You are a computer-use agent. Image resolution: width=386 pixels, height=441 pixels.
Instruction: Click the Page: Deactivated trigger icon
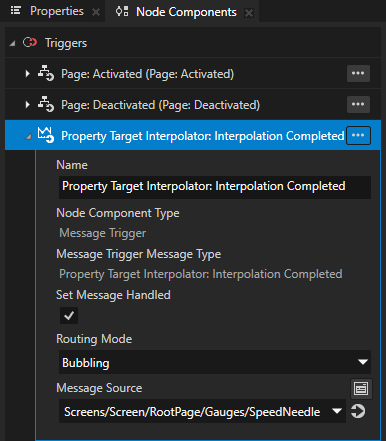point(46,104)
